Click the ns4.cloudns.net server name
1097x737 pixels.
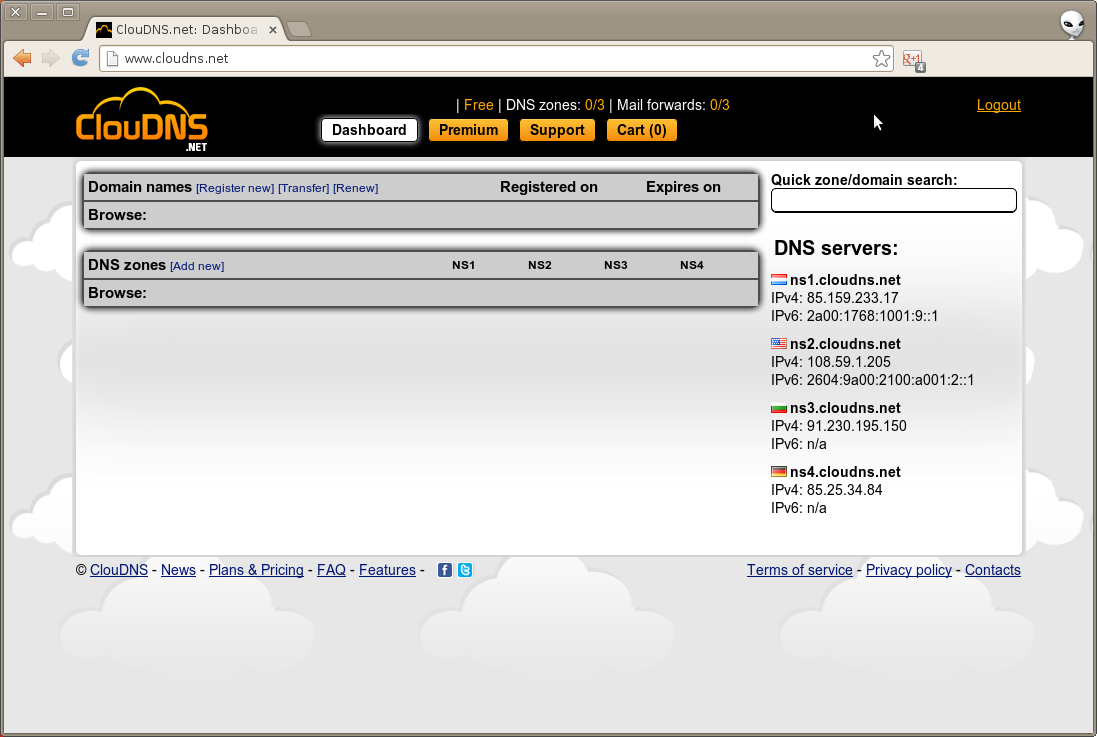point(845,472)
